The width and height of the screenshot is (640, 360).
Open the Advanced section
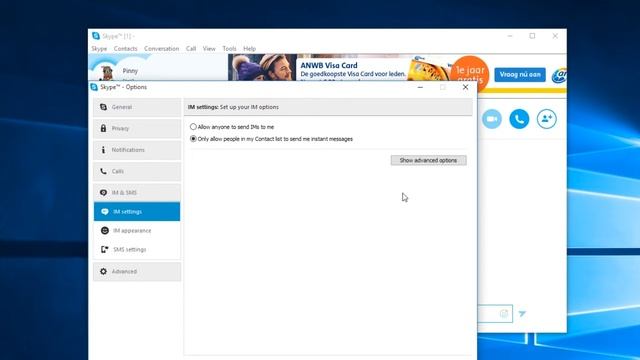[137, 271]
